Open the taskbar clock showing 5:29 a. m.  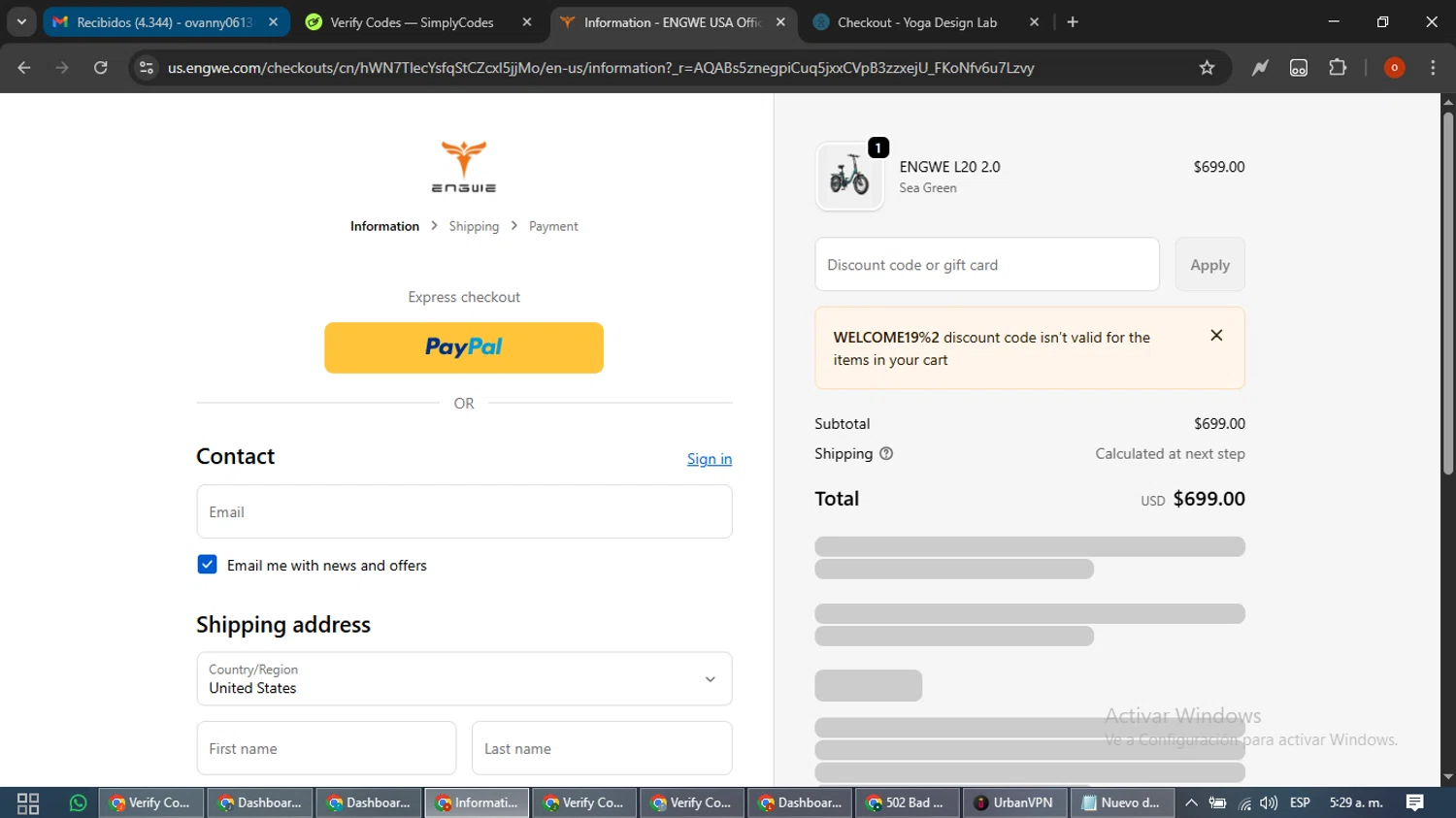(x=1356, y=802)
